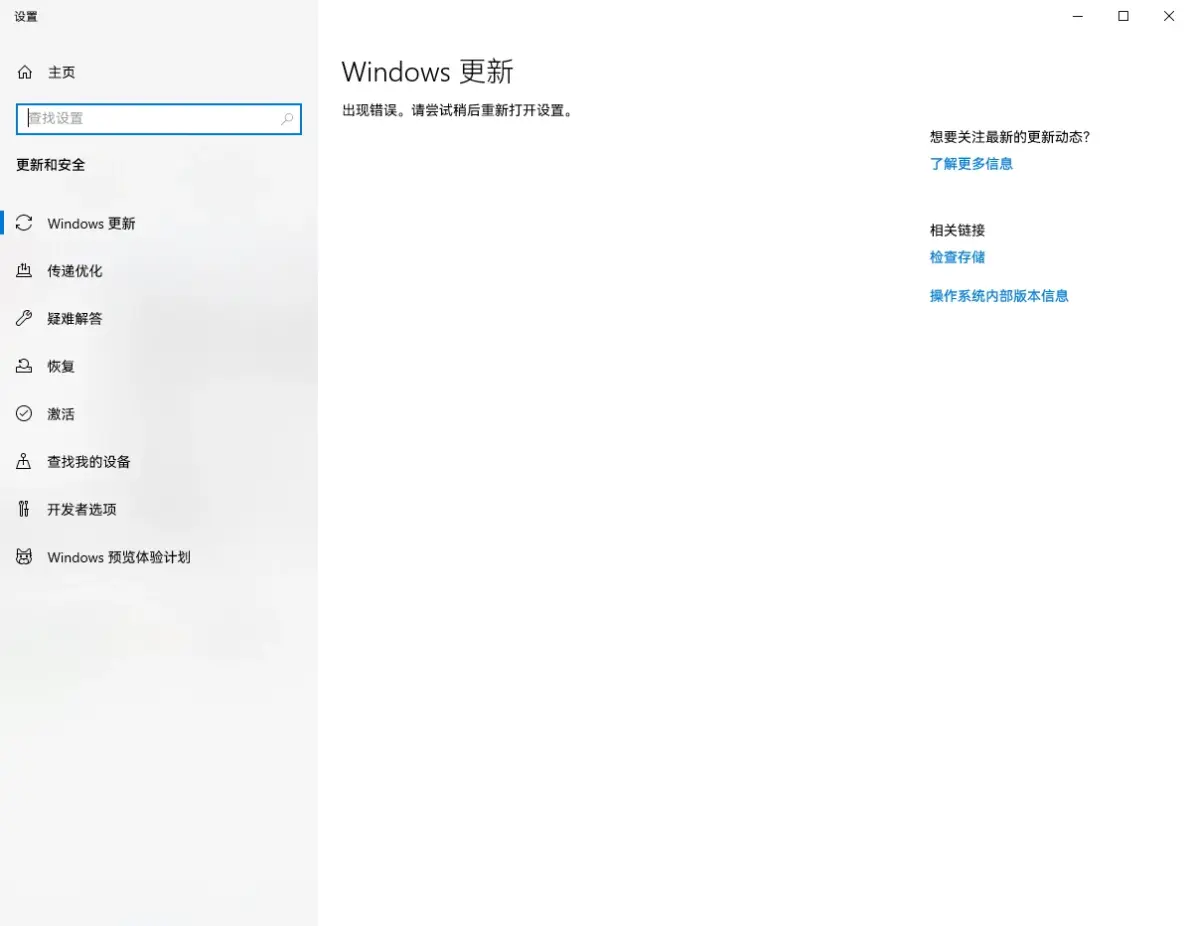Click the 恢复 recovery icon
1192x926 pixels.
(25, 366)
